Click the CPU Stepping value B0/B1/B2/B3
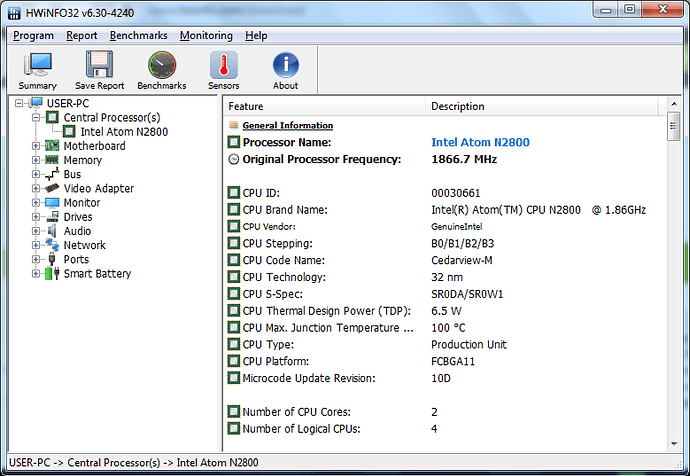 (462, 243)
